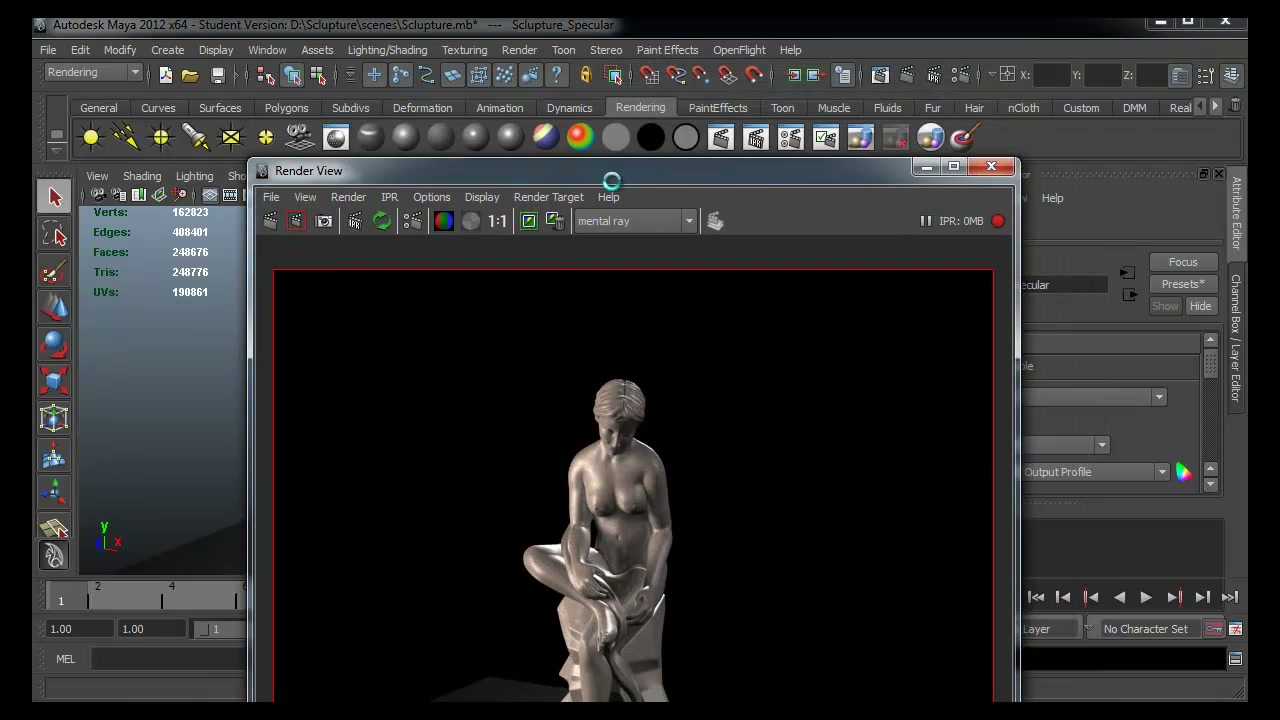Open the Lighting/Shading main menu

(x=387, y=50)
